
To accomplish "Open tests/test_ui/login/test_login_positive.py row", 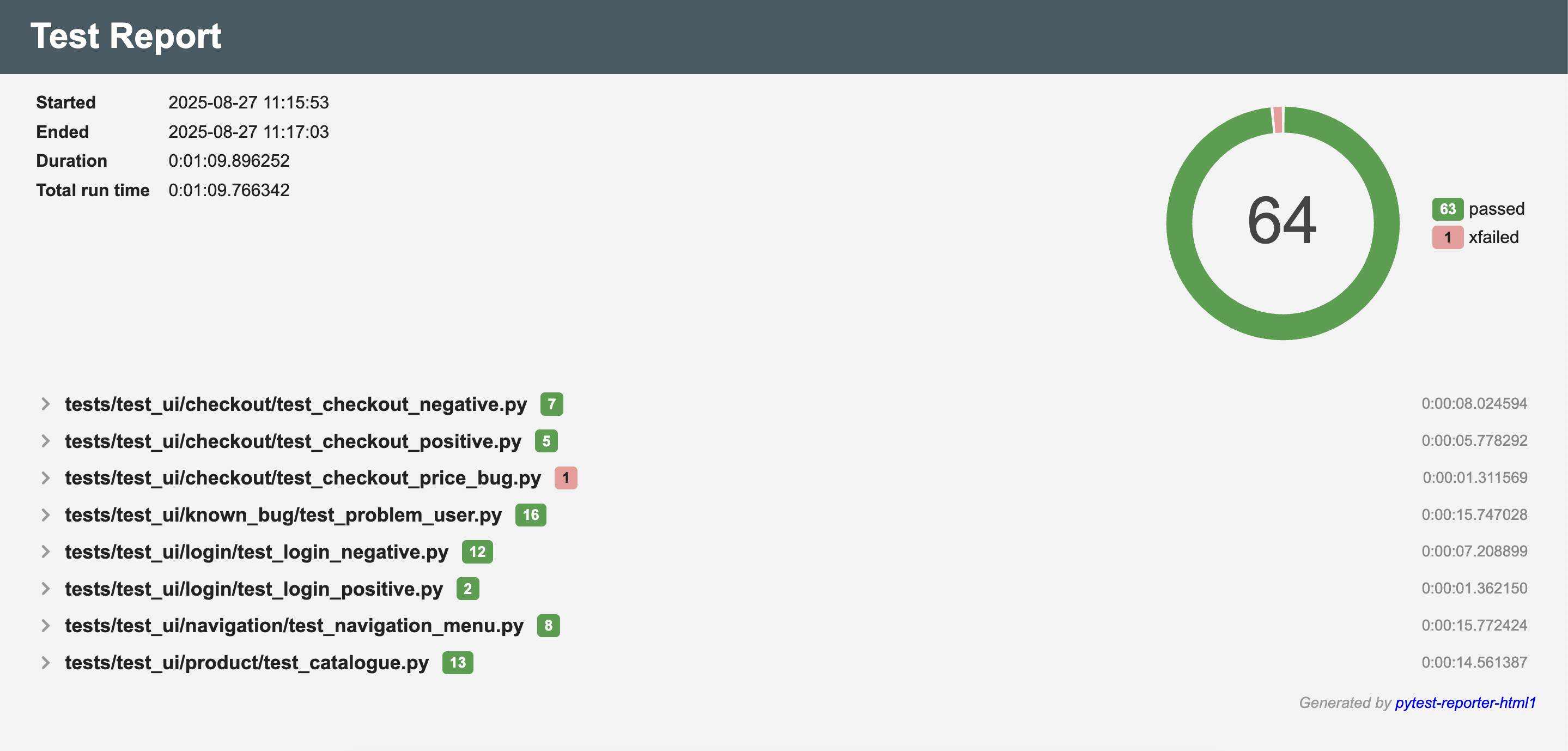I will [254, 589].
